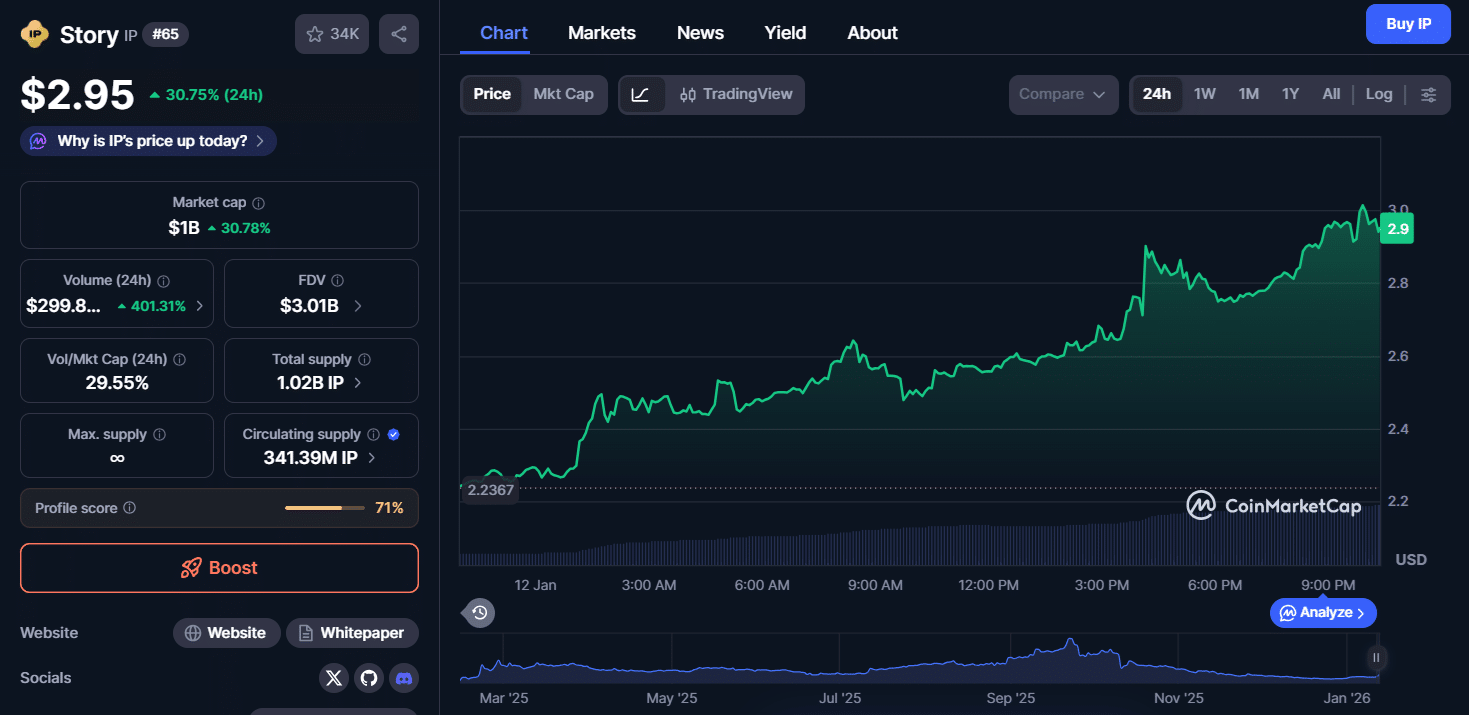
Task: Open the Compare dropdown
Action: tap(1062, 95)
